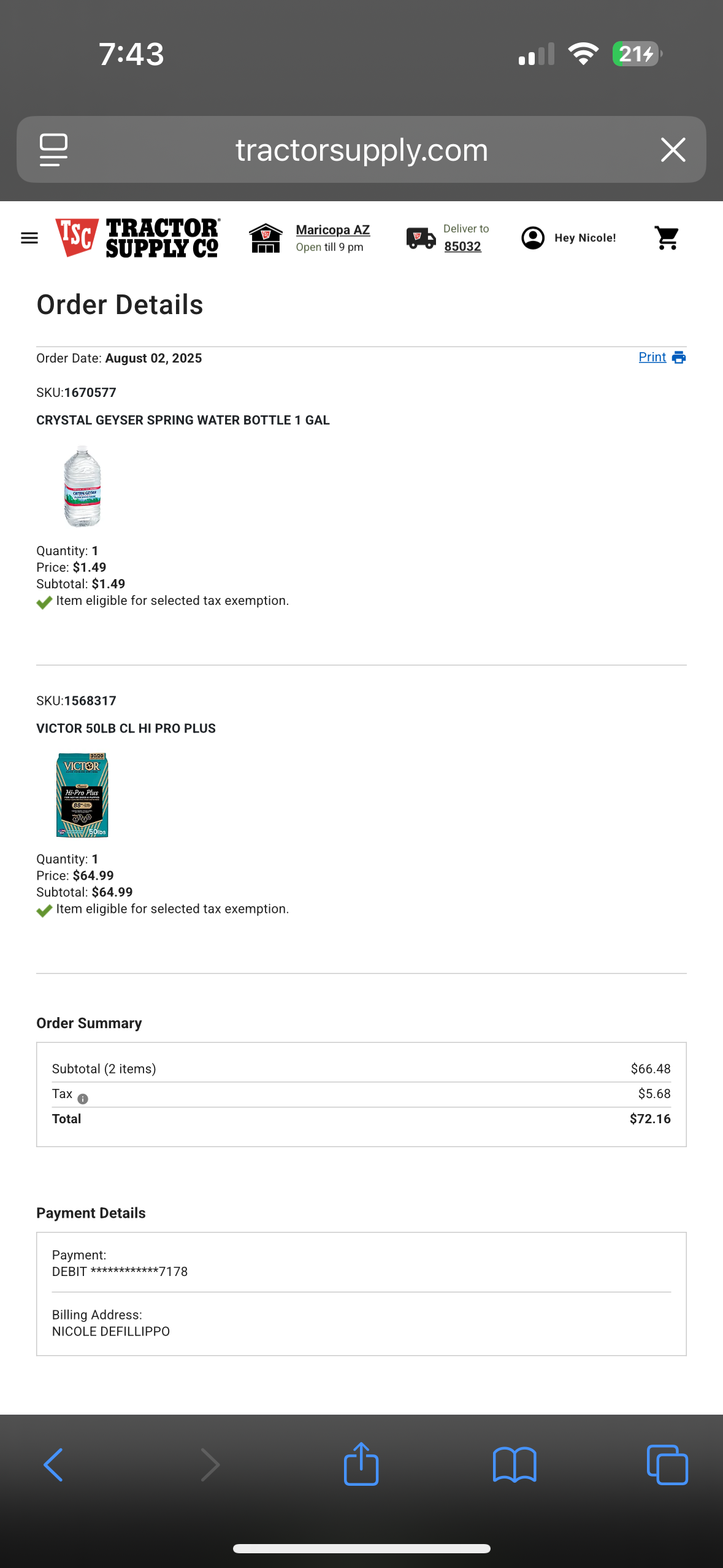Click the Tax info icon
This screenshot has width=723, height=1568.
click(83, 1099)
